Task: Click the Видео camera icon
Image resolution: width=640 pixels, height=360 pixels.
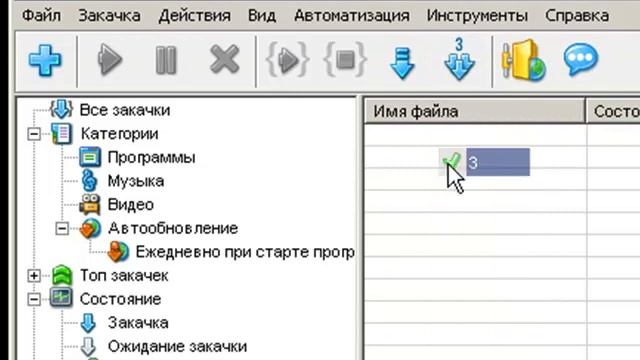Action: (x=90, y=204)
